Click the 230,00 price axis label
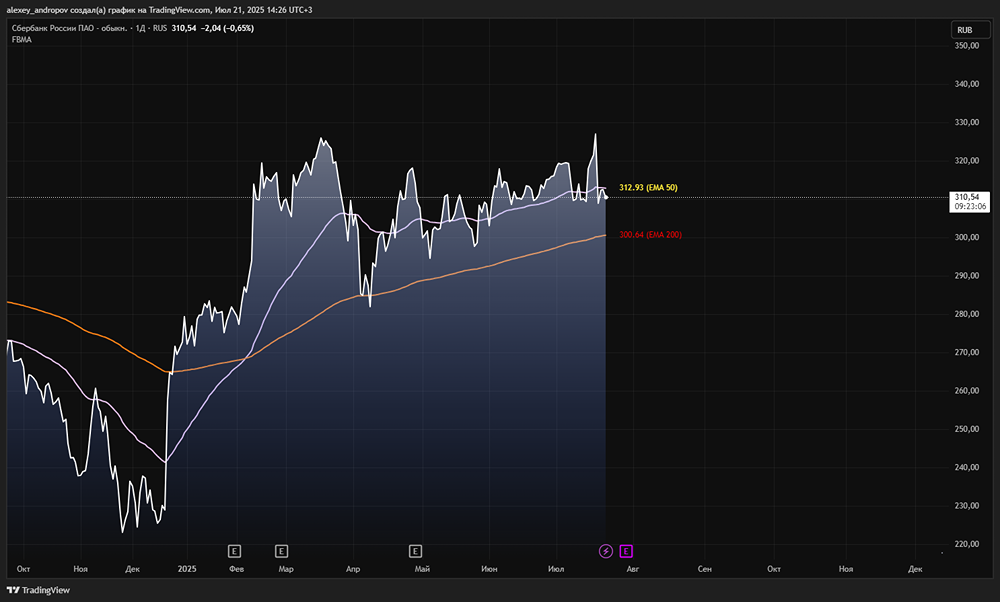Screen dimensions: 1000x602 tap(966, 505)
